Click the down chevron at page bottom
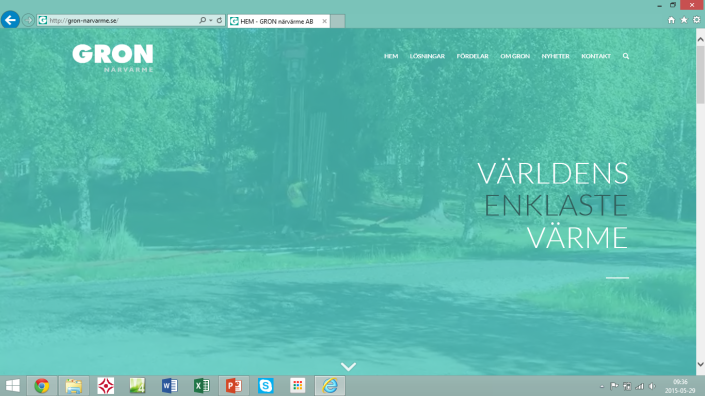Image resolution: width=705 pixels, height=396 pixels. (348, 366)
